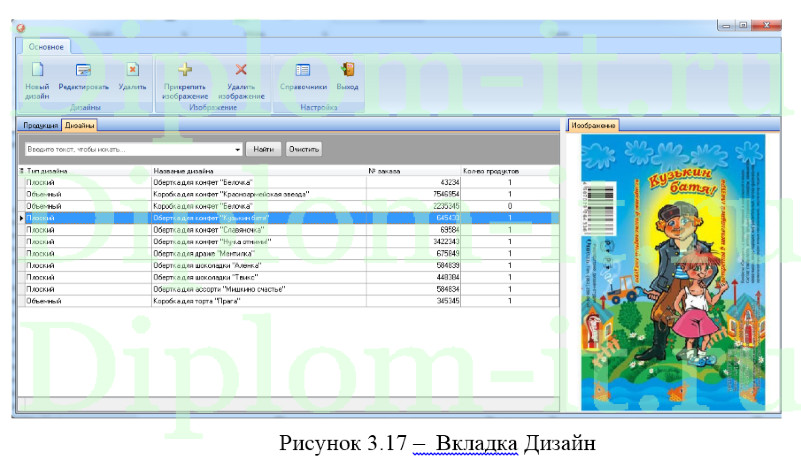
Task: Switch to the Продукция tab
Action: (x=40, y=125)
